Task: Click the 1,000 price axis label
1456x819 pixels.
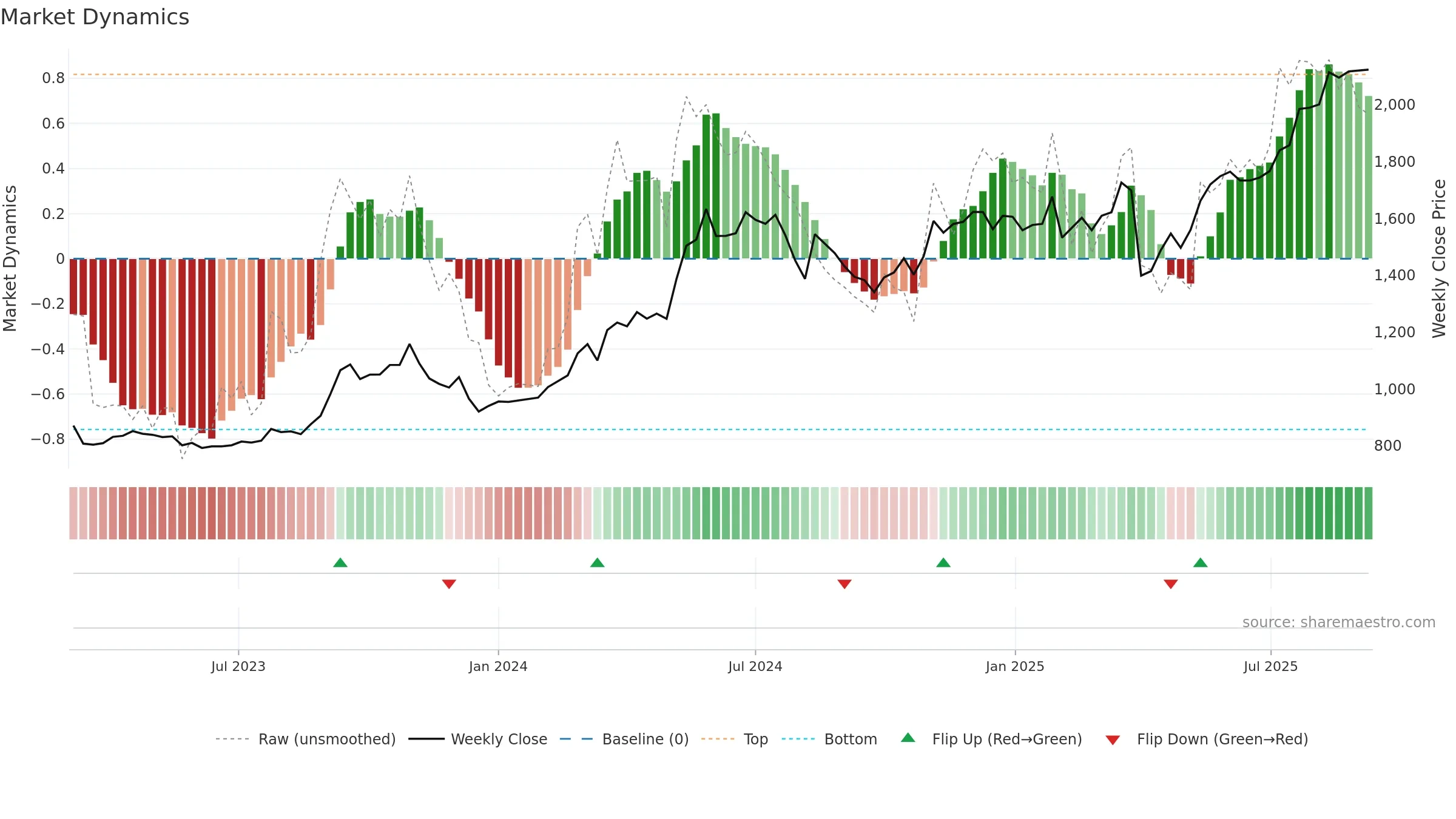Action: click(x=1395, y=389)
